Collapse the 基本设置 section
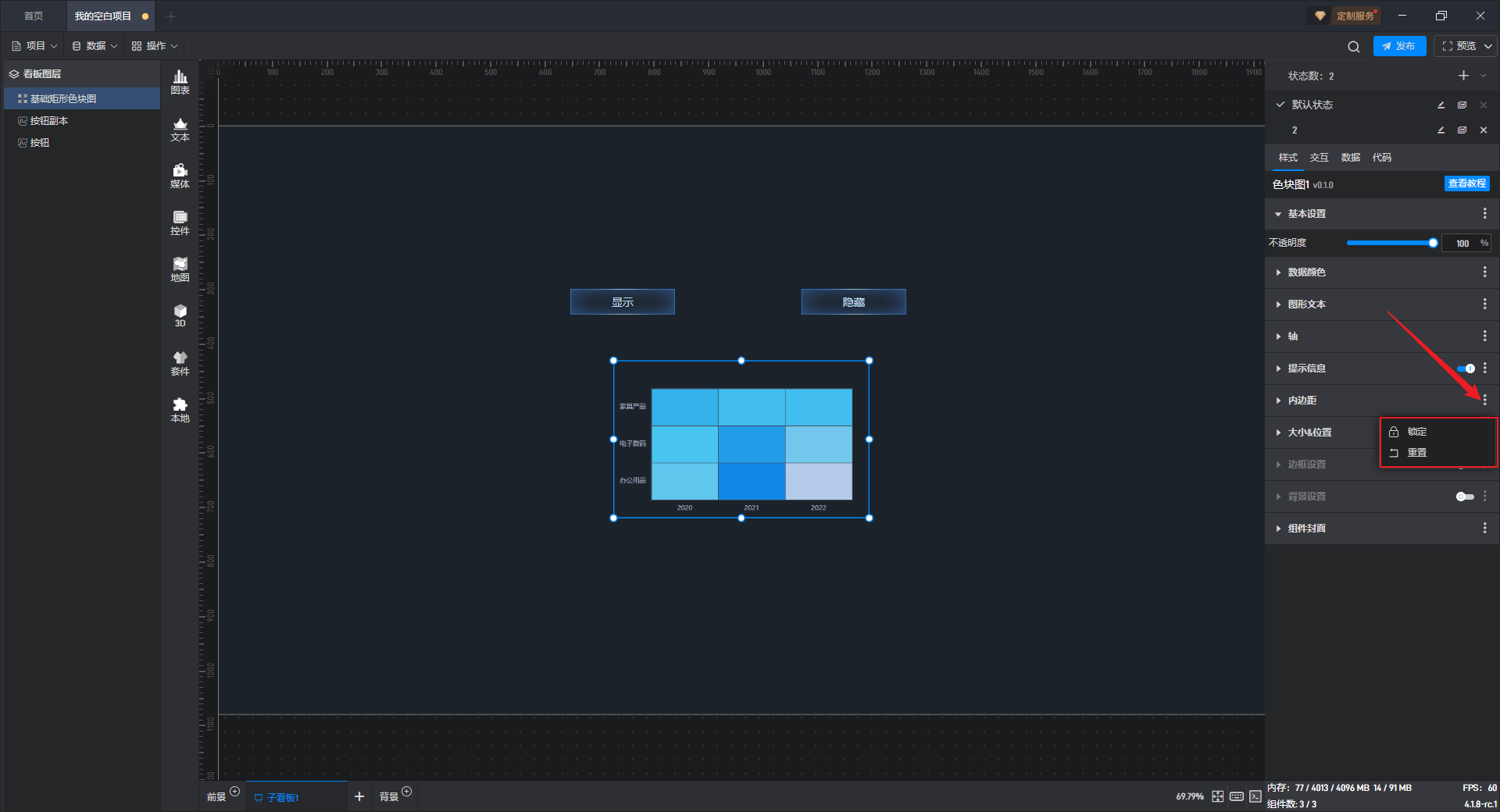1500x812 pixels. [x=1278, y=214]
